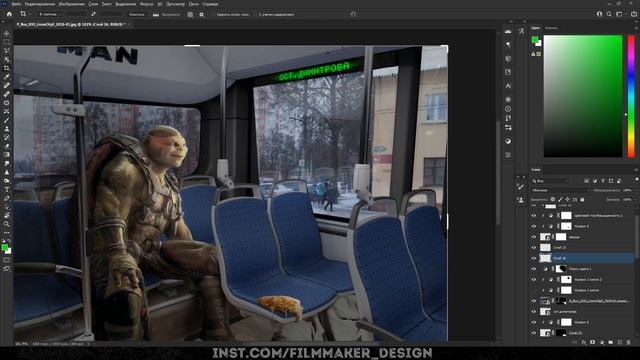The height and width of the screenshot is (360, 640).
Task: Select the Zoom tool
Action: pyautogui.click(x=7, y=224)
